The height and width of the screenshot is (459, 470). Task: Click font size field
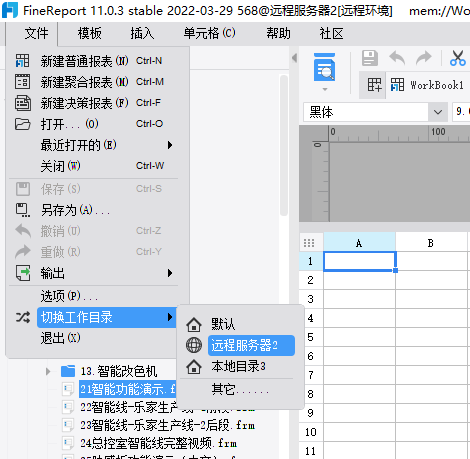tap(462, 112)
